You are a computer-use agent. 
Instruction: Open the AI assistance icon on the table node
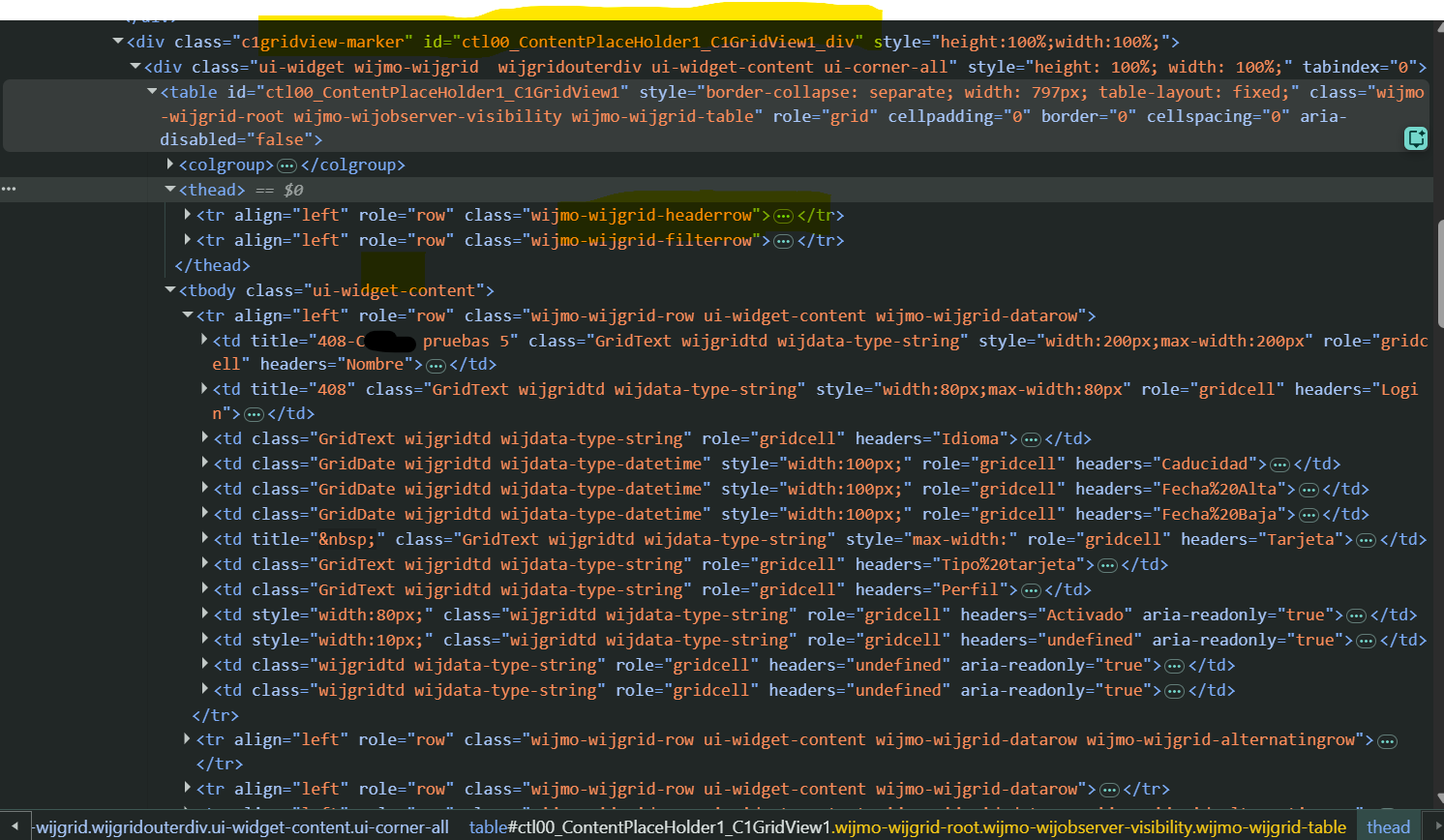pos(1416,138)
